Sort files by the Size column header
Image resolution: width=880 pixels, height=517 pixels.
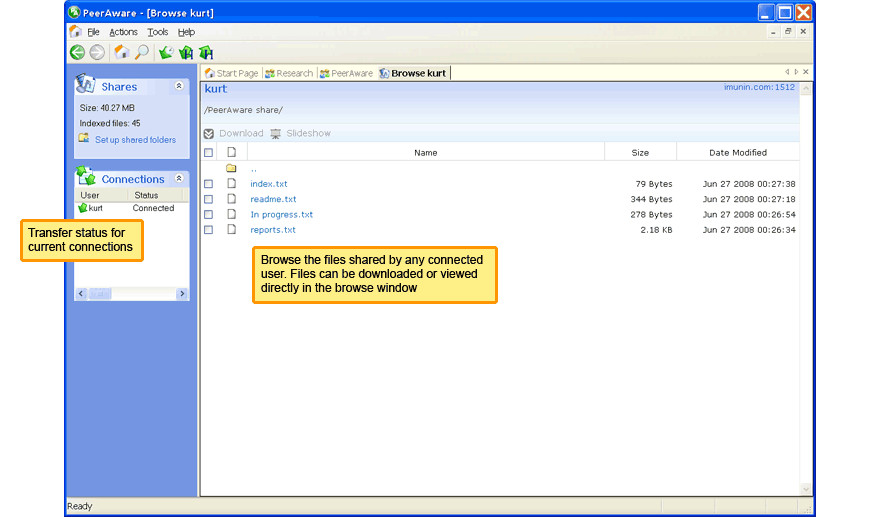coord(640,153)
